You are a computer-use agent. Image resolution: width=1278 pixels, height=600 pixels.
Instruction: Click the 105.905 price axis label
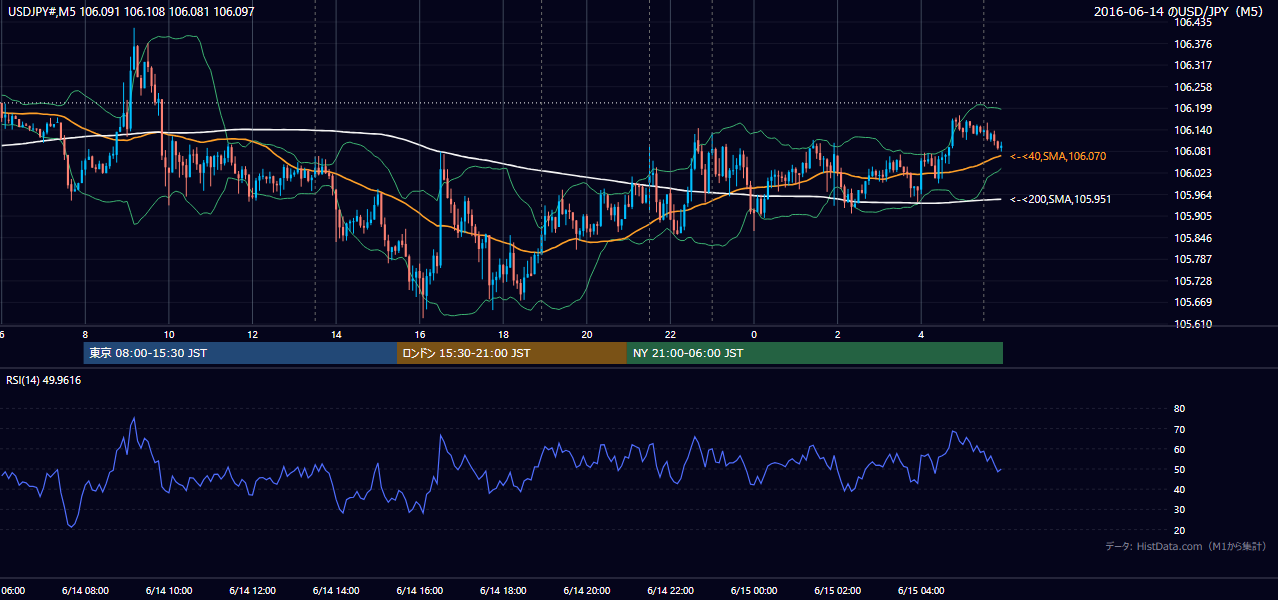coord(1194,216)
